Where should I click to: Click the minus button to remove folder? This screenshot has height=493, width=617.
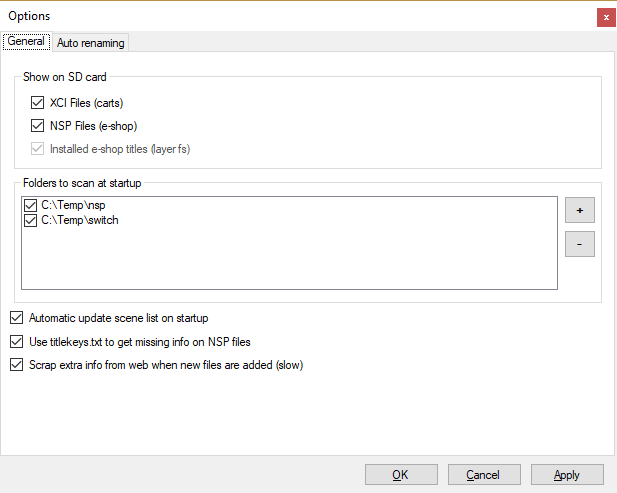coord(579,243)
